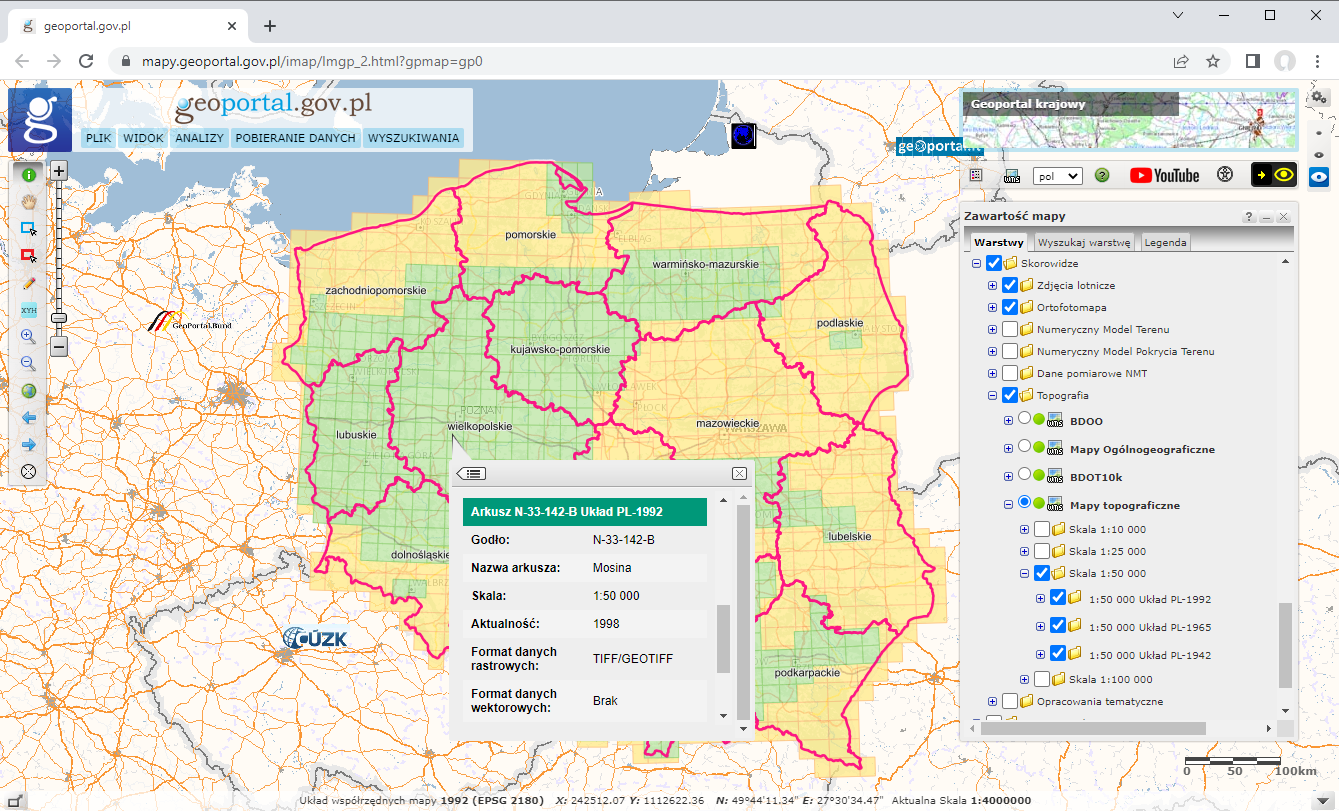Click the green help question mark icon
The height and width of the screenshot is (811, 1339).
tap(1101, 175)
